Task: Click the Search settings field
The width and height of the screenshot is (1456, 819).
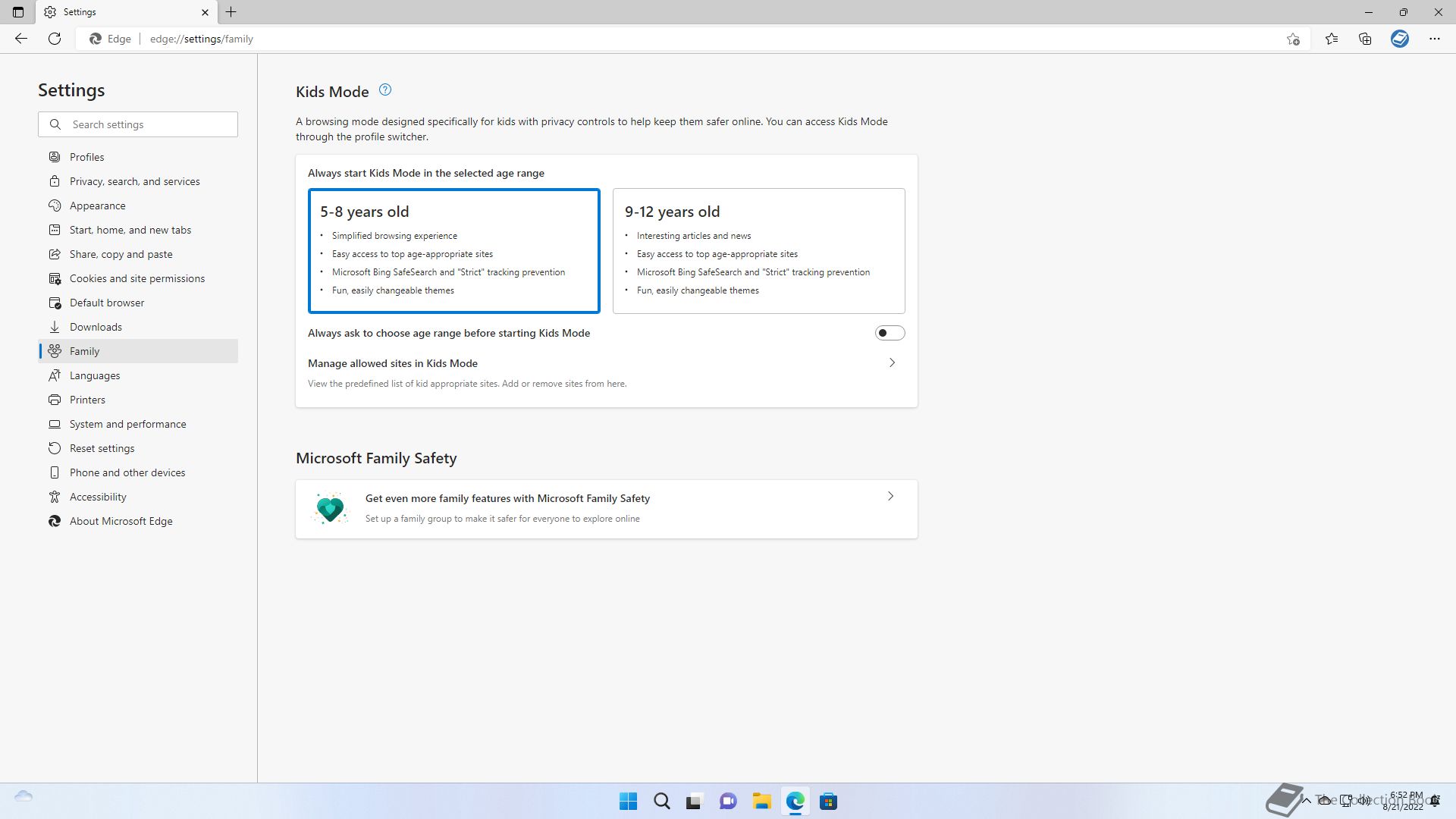Action: click(x=138, y=124)
